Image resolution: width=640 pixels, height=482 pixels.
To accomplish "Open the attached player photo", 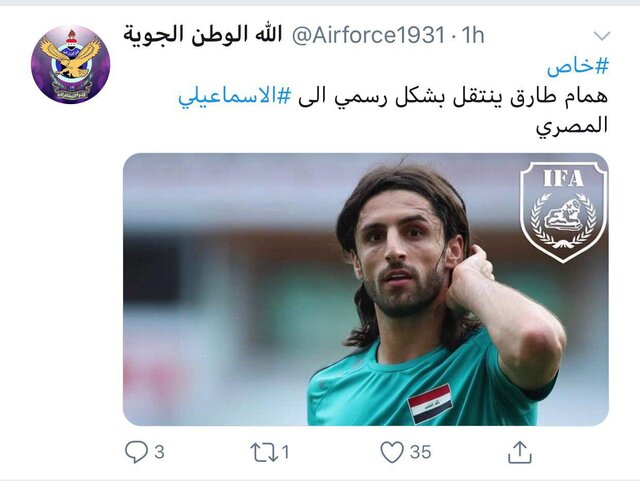I will 366,289.
